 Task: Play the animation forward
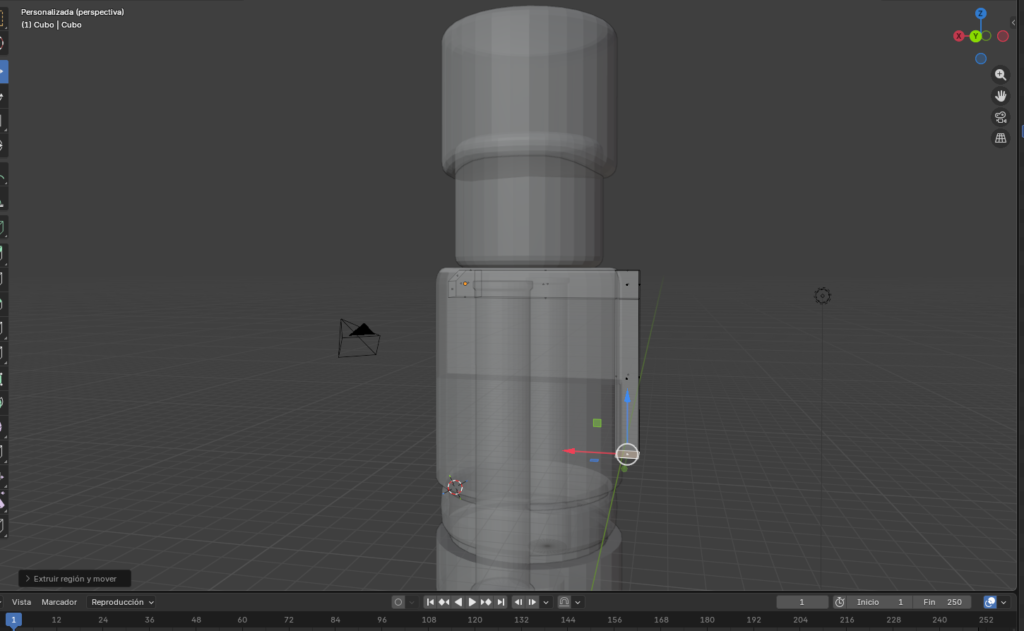coord(473,601)
